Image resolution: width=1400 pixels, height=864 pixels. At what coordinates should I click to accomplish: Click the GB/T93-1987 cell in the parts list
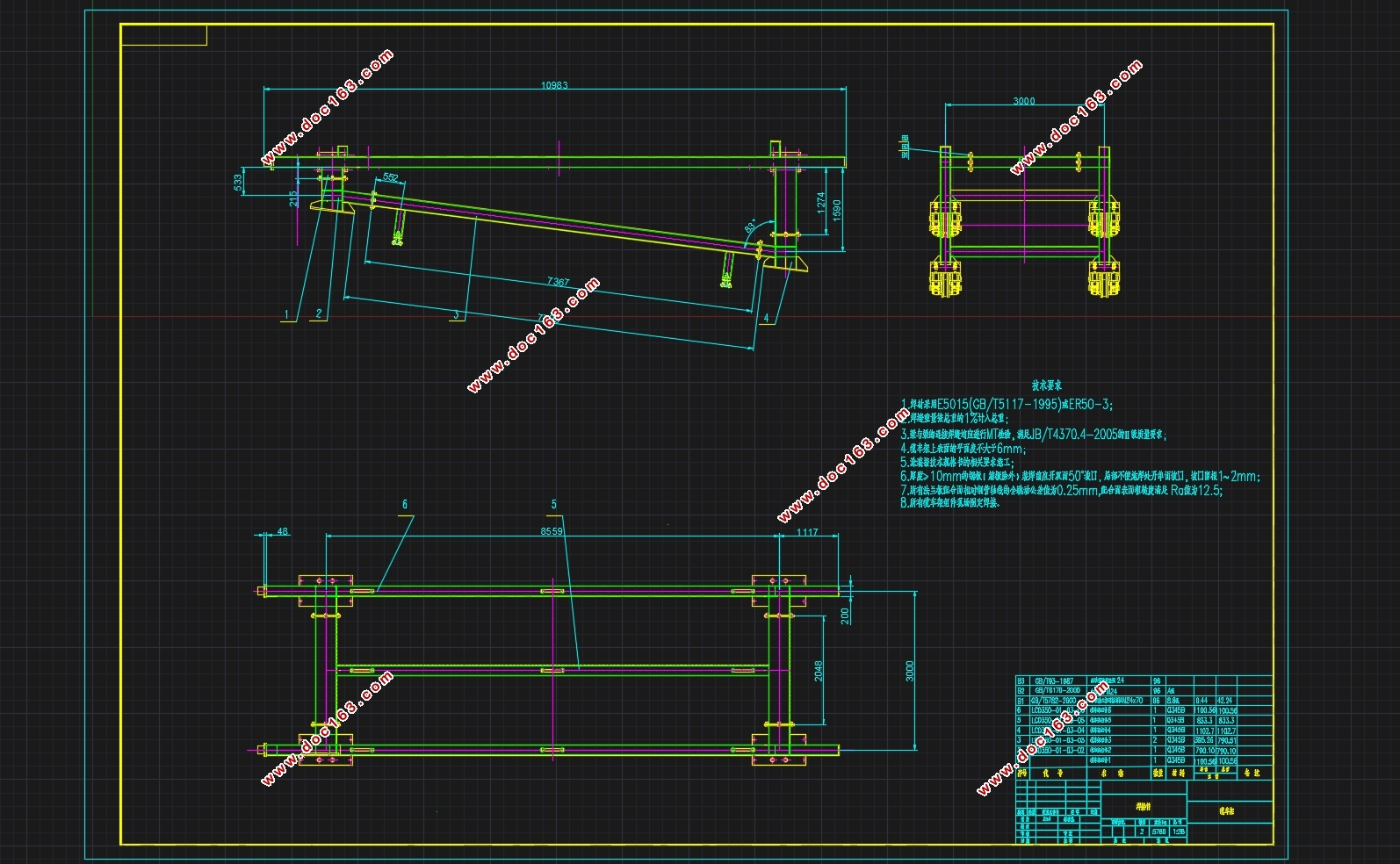tap(1057, 680)
